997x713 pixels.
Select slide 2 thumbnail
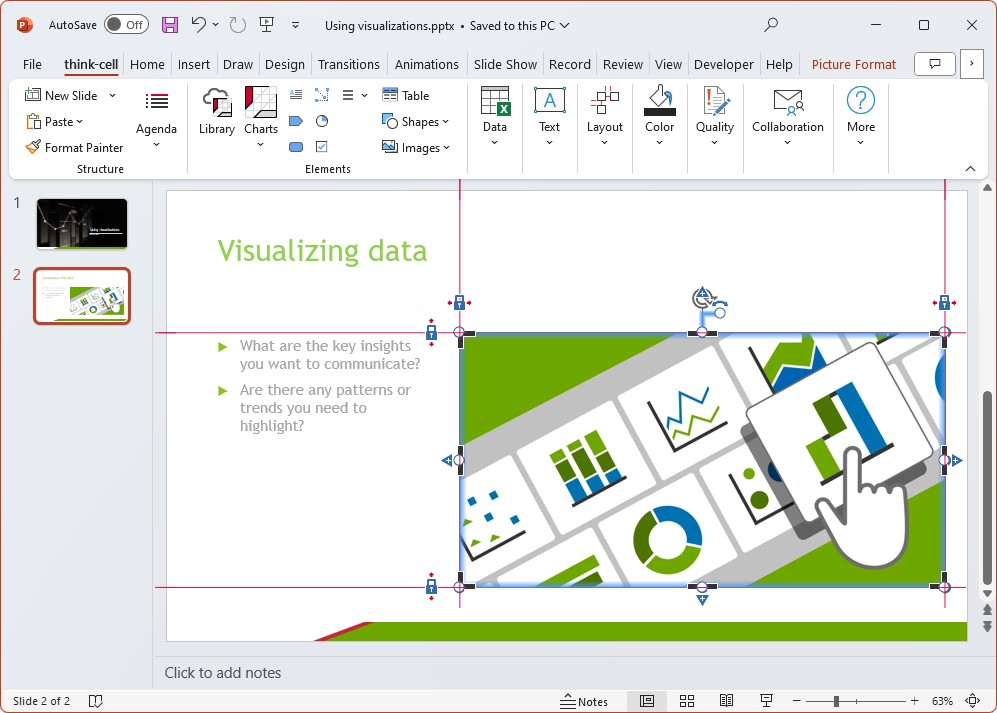(x=82, y=296)
